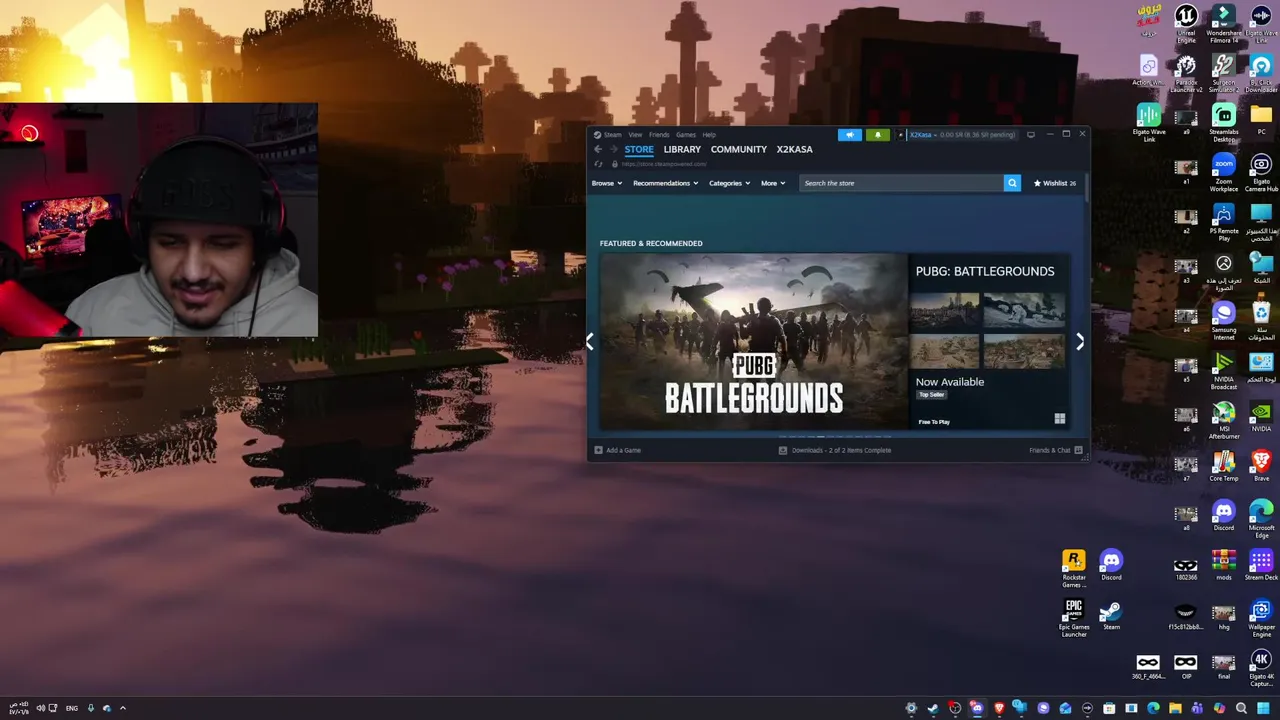Image resolution: width=1280 pixels, height=720 pixels.
Task: Open the Downloads status in Steam footer
Action: [835, 450]
